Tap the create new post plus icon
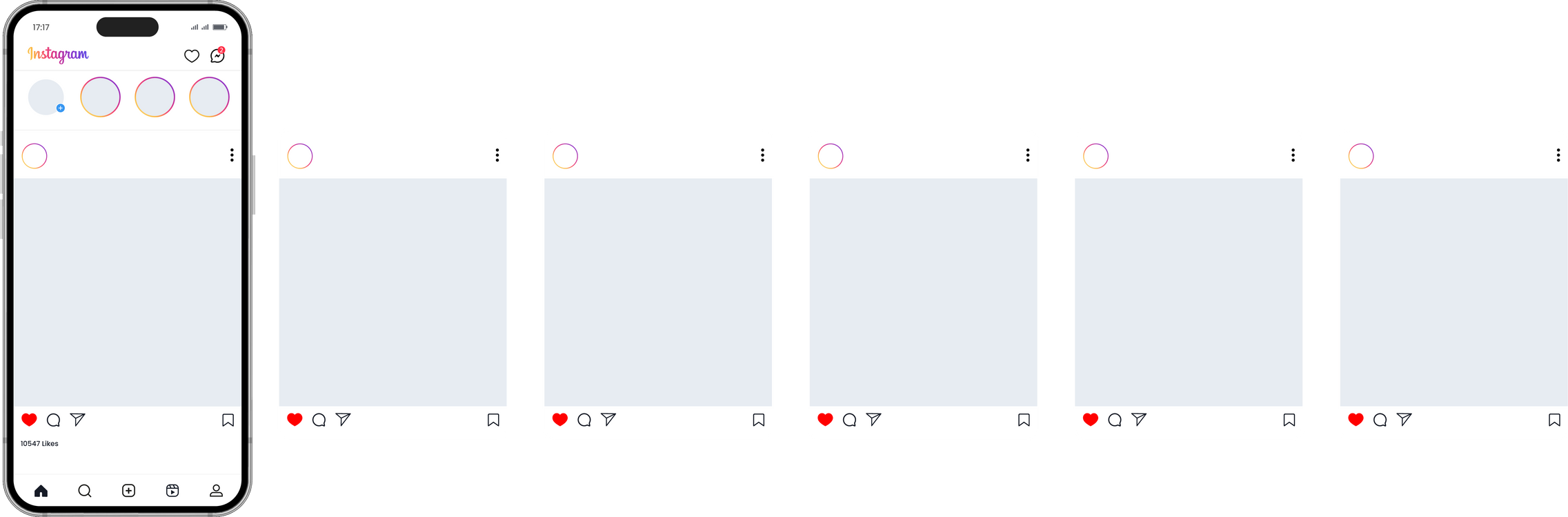 coord(128,491)
